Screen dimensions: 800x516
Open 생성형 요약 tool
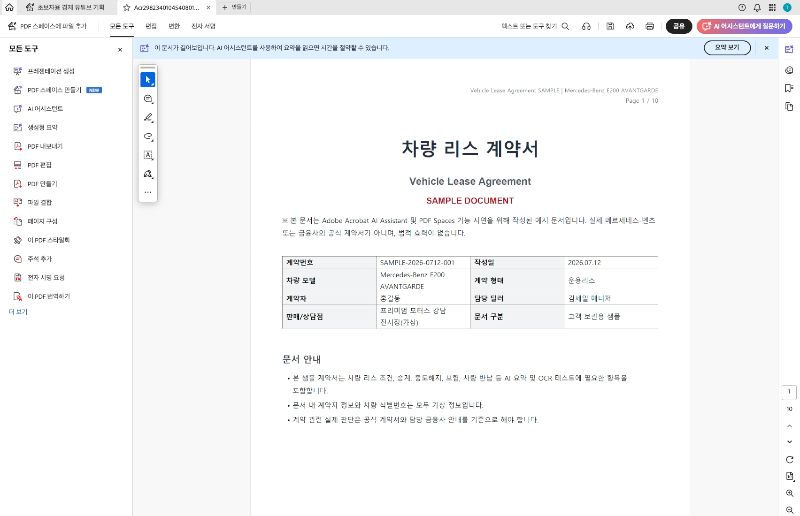click(36, 128)
